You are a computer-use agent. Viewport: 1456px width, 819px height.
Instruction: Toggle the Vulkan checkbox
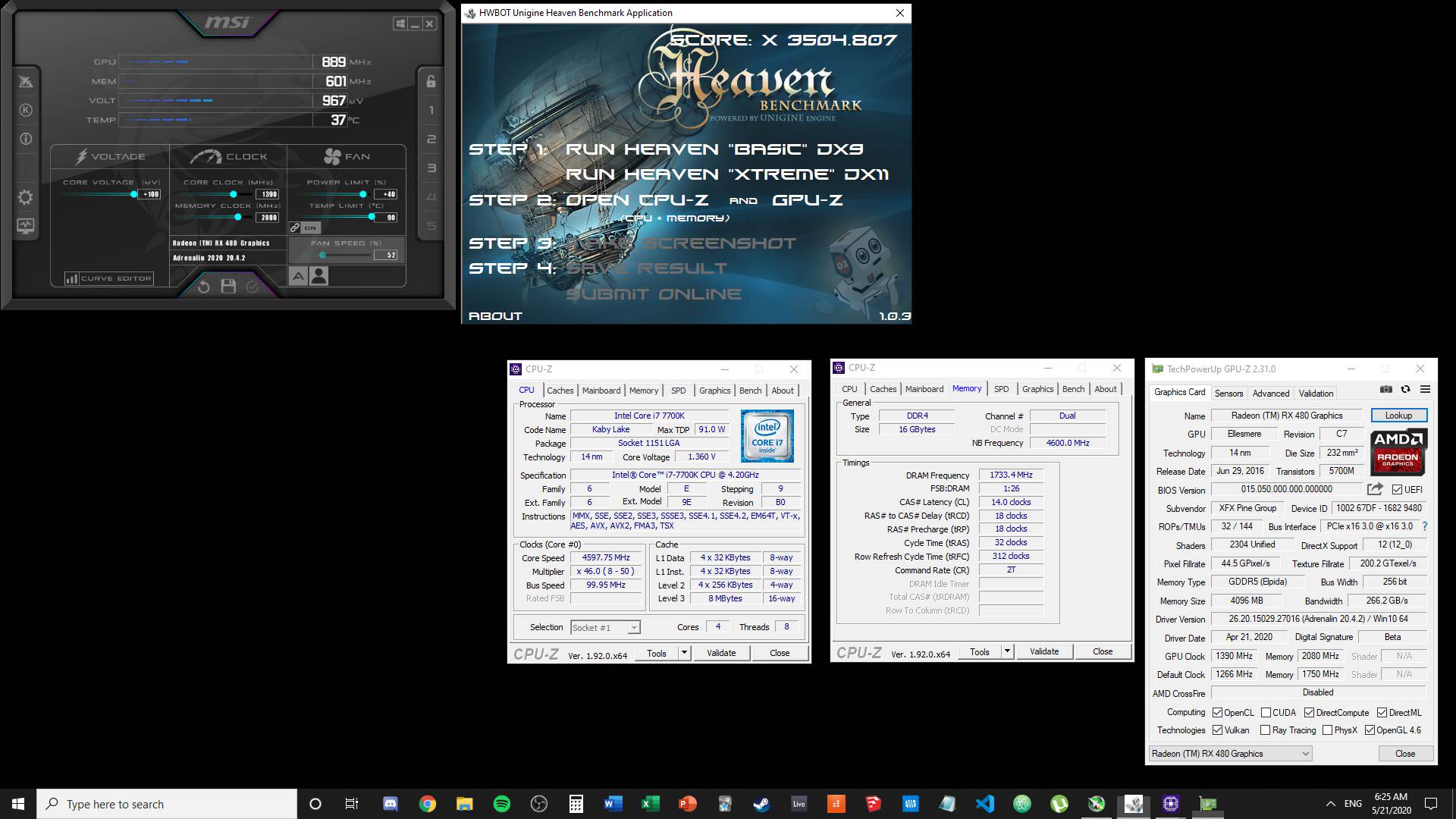[1217, 730]
